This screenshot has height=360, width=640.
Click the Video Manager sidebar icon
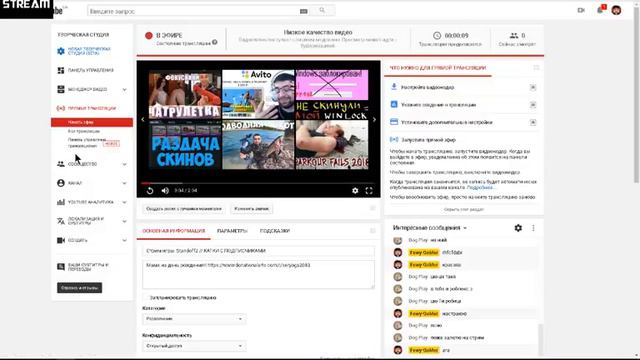point(61,89)
